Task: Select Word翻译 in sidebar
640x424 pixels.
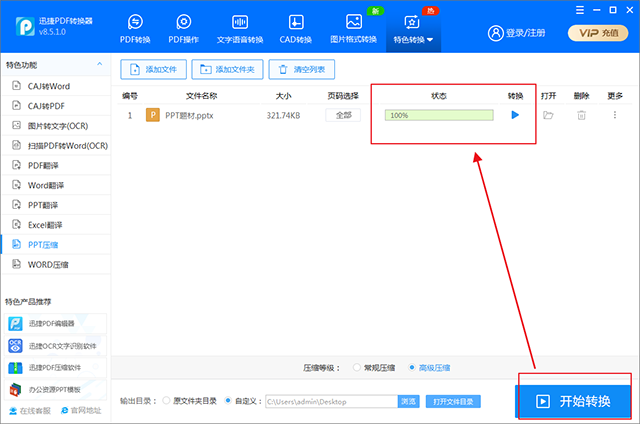Action: pyautogui.click(x=56, y=185)
